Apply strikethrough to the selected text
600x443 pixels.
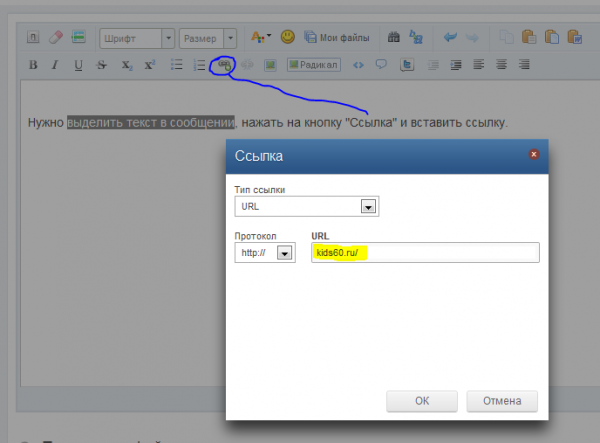click(102, 65)
